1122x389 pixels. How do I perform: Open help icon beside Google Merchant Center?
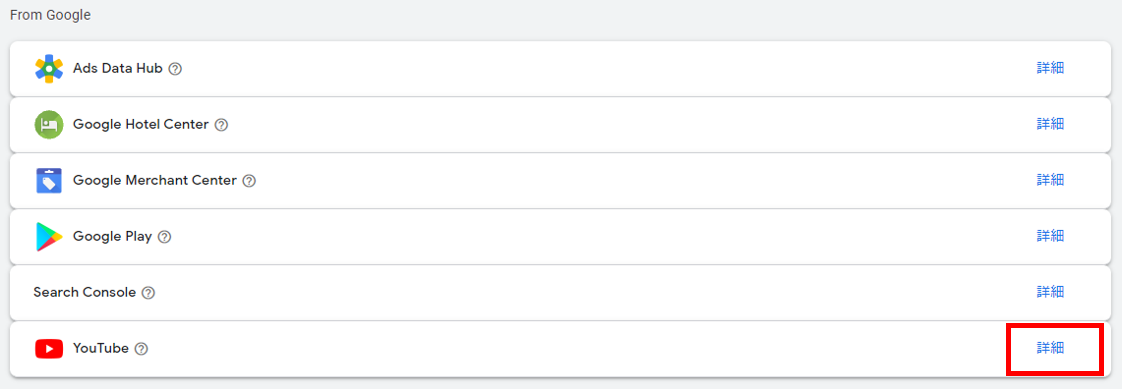pos(249,181)
